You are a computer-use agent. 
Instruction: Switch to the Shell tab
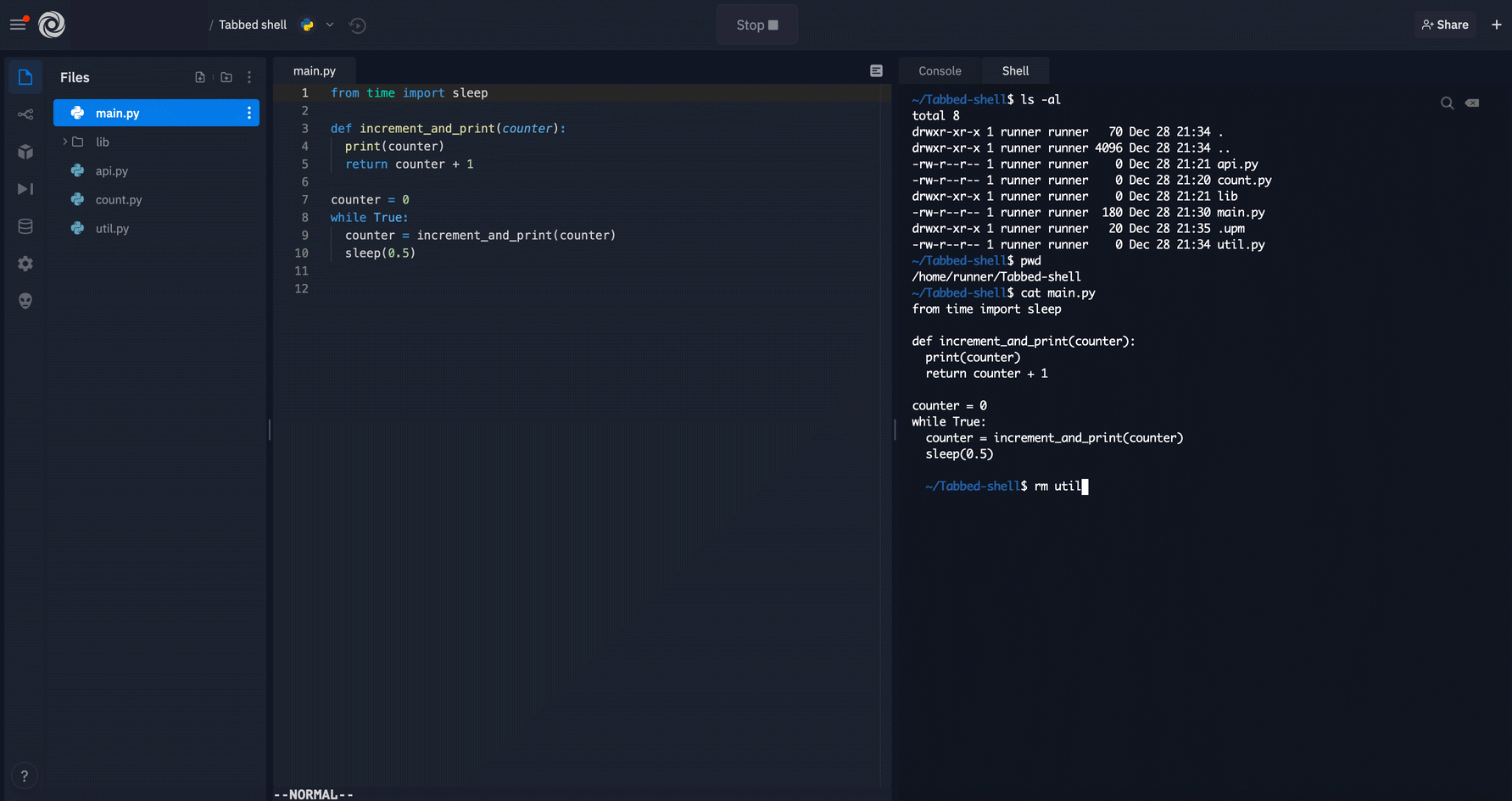1015,71
